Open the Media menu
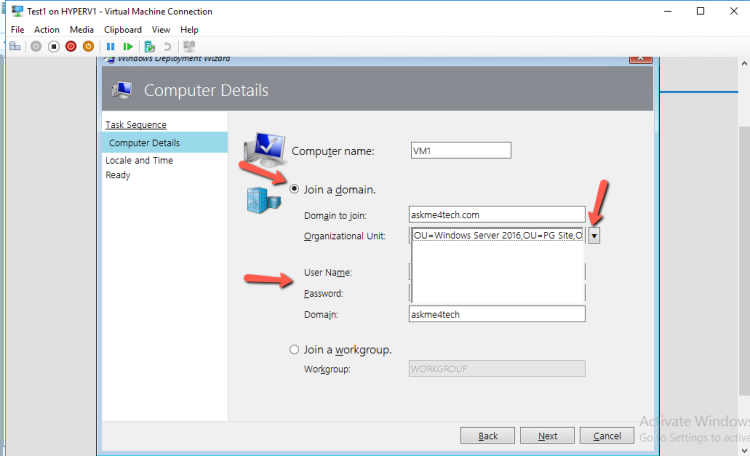Screen dimensions: 750x456 [x=82, y=30]
